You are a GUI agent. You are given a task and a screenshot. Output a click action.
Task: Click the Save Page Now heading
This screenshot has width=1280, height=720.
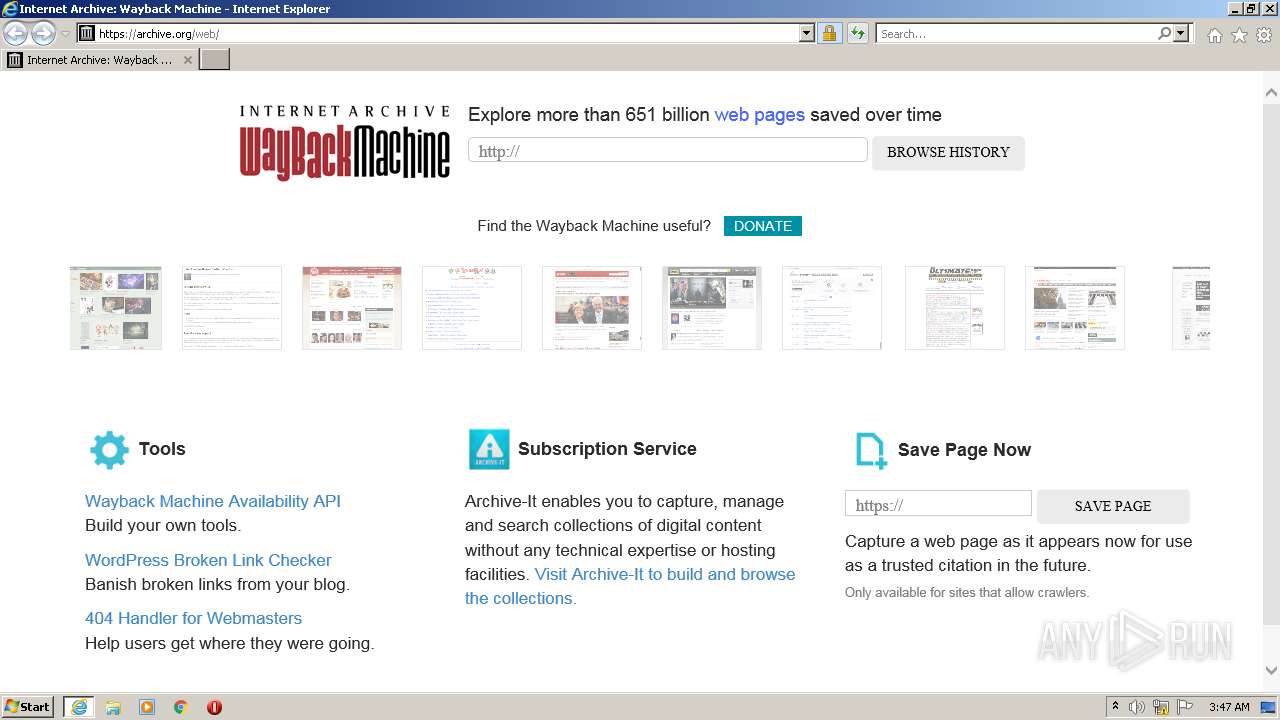(964, 450)
